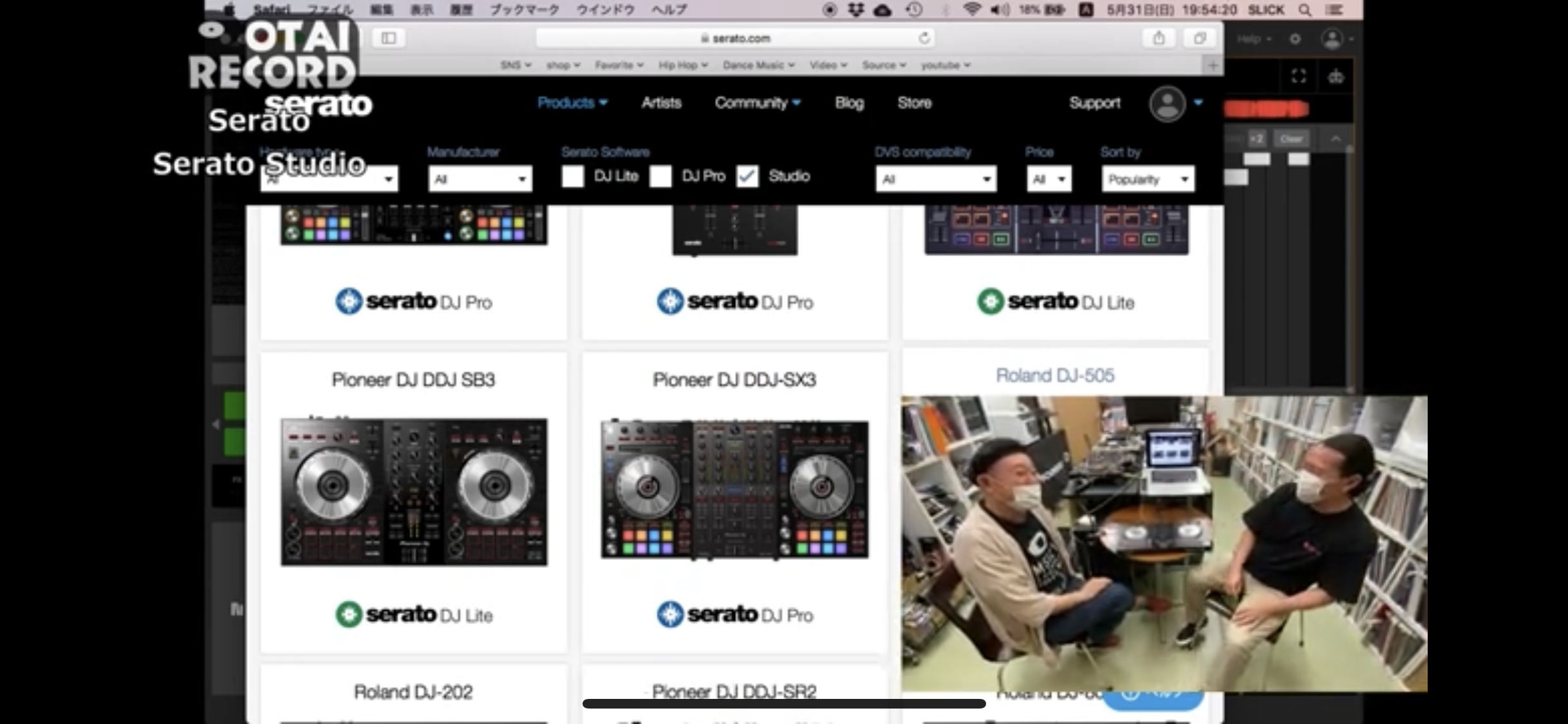Click the user account avatar on Serato site

1168,104
